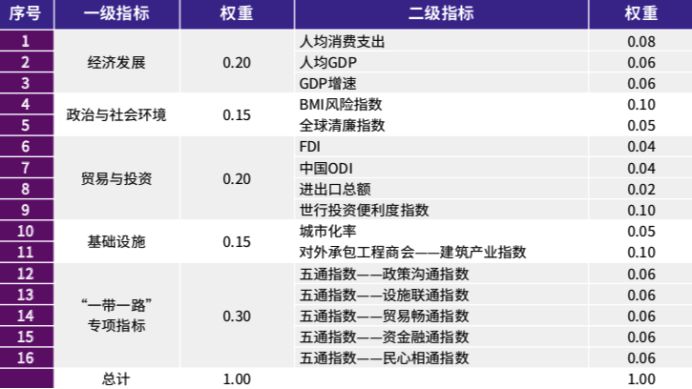Click the 一级指标 column header
Viewport: 692px width, 389px height.
click(117, 13)
